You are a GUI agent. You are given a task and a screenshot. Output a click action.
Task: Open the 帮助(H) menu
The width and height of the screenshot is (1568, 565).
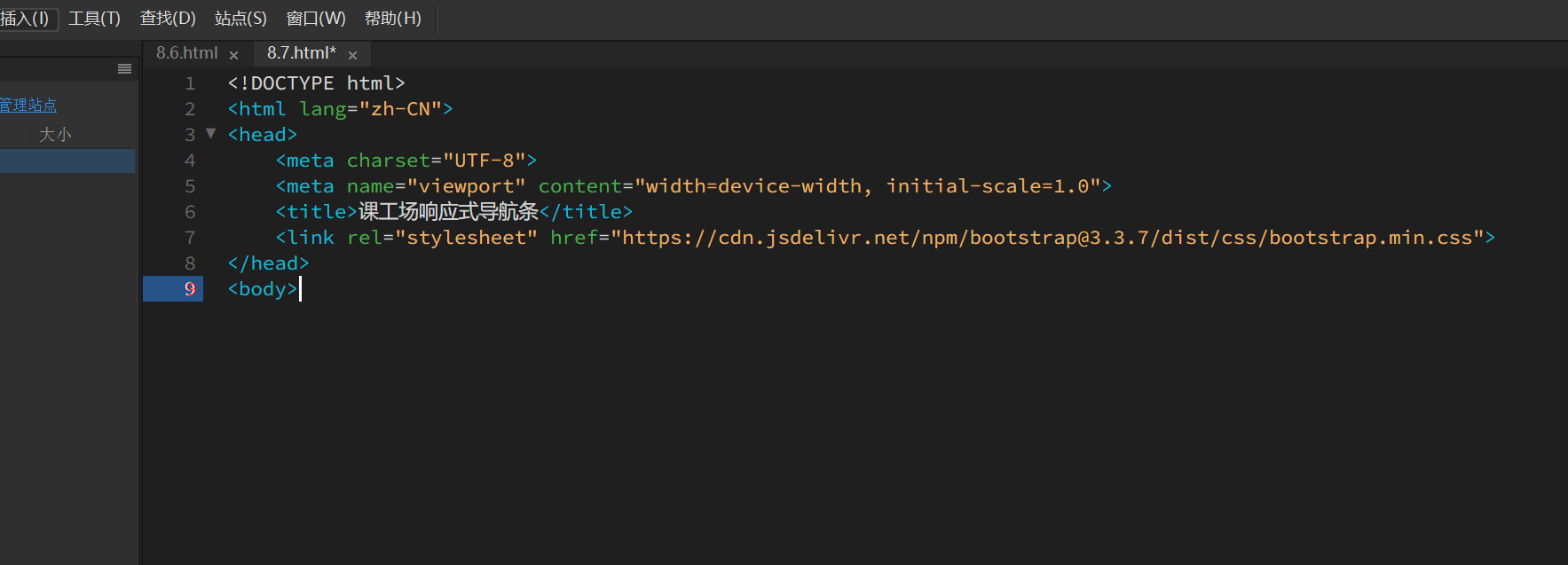tap(393, 19)
